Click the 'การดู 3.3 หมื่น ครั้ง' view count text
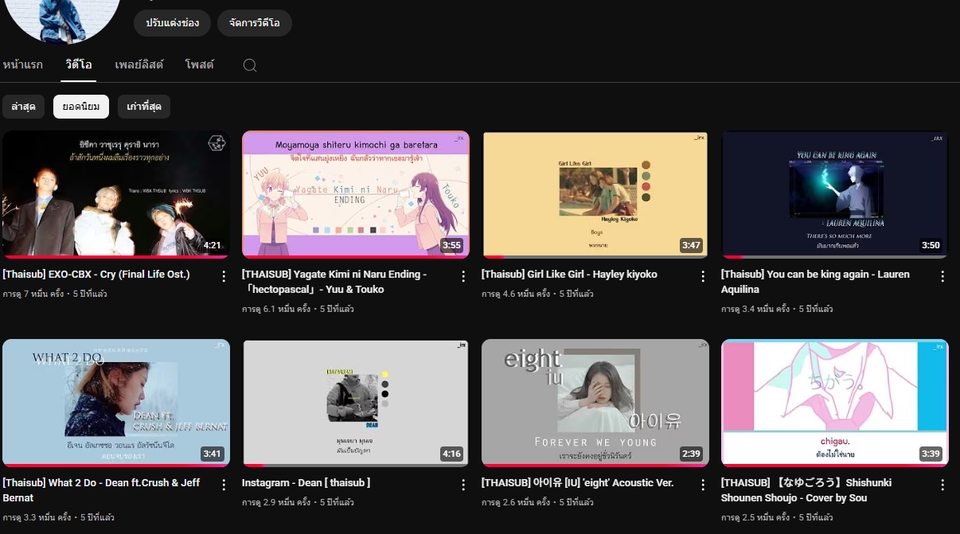The width and height of the screenshot is (960, 534). point(37,517)
